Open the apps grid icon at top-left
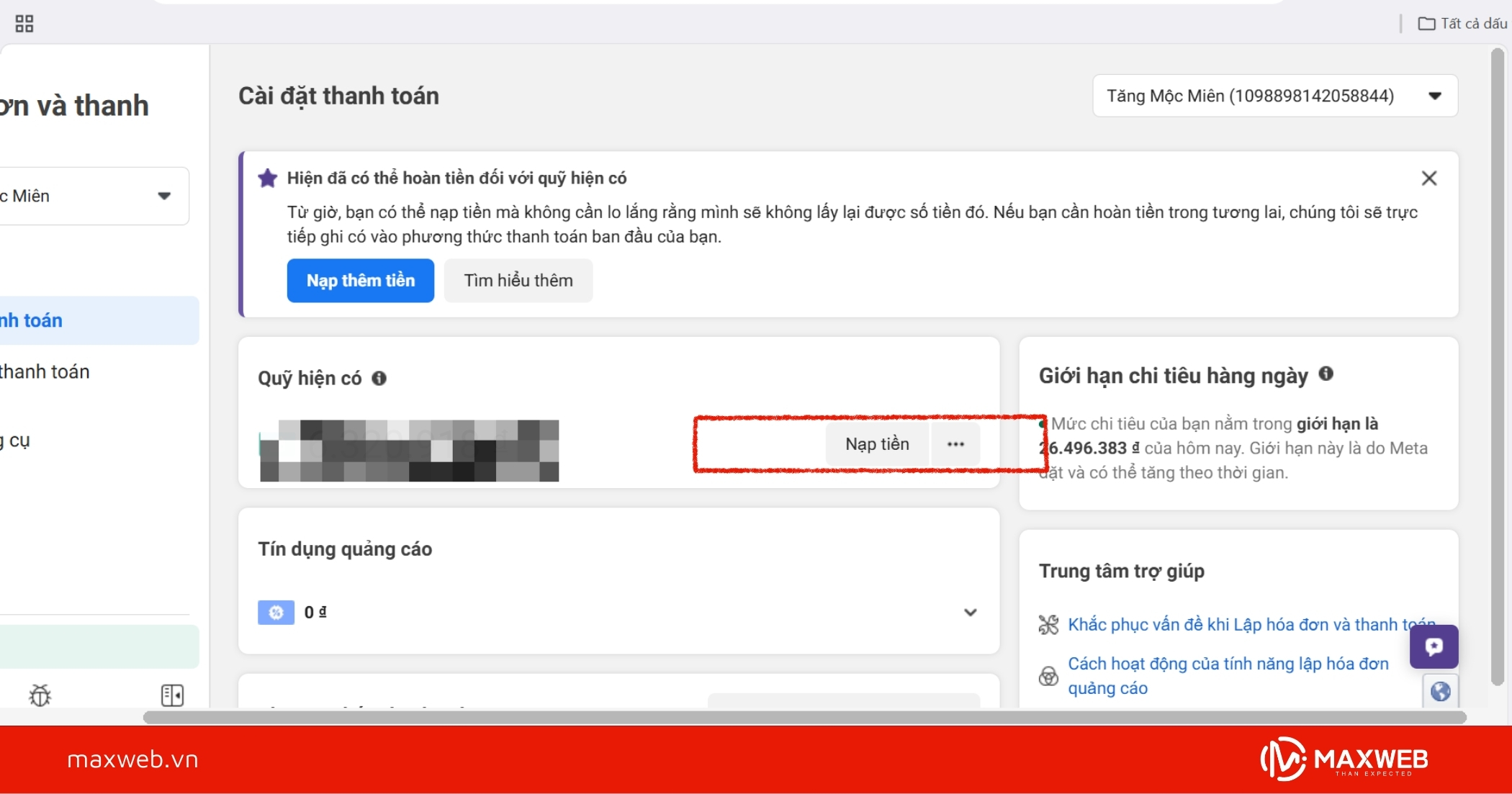The width and height of the screenshot is (1512, 794). [x=24, y=24]
